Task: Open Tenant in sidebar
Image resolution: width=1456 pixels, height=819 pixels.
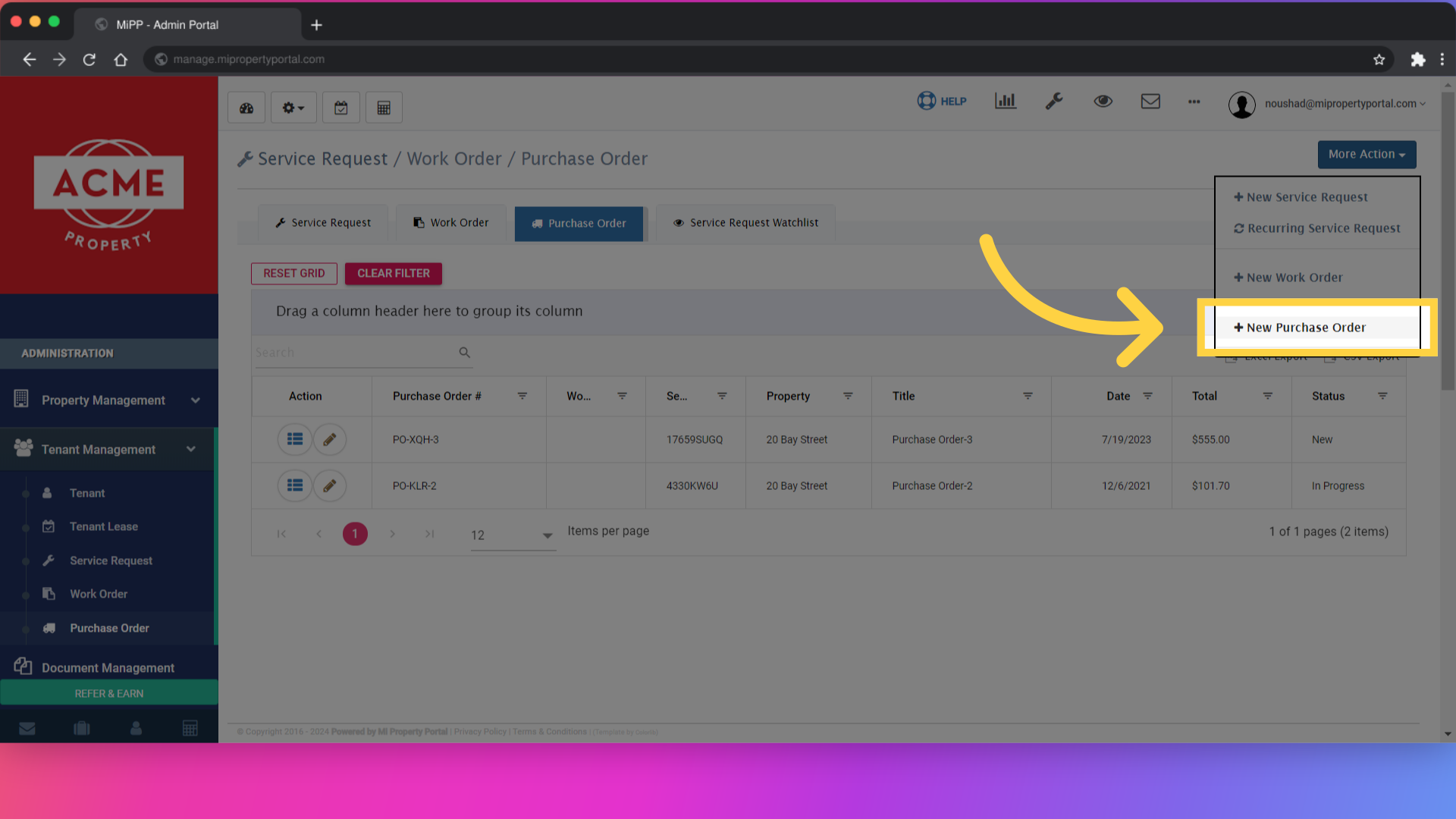Action: 87,493
